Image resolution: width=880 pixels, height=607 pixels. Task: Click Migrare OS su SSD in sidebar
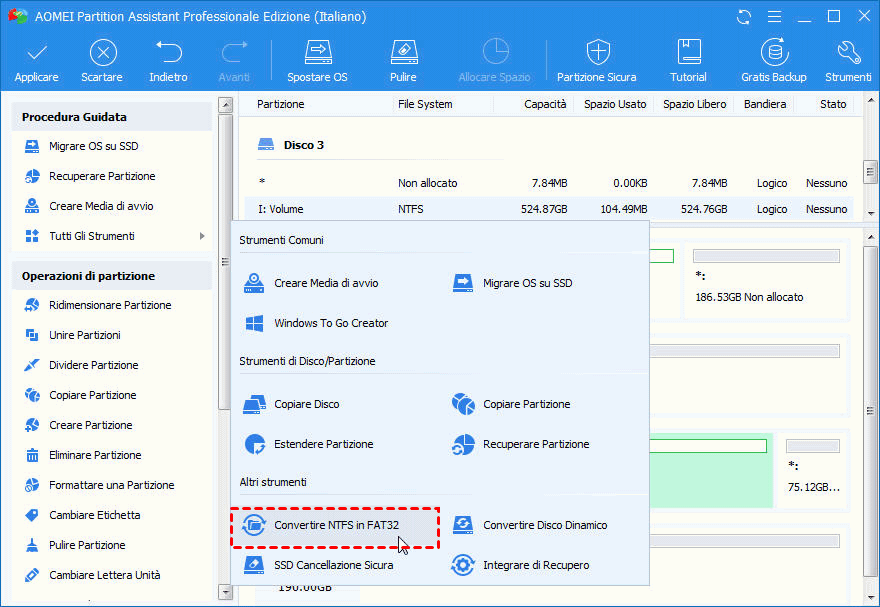pos(94,146)
